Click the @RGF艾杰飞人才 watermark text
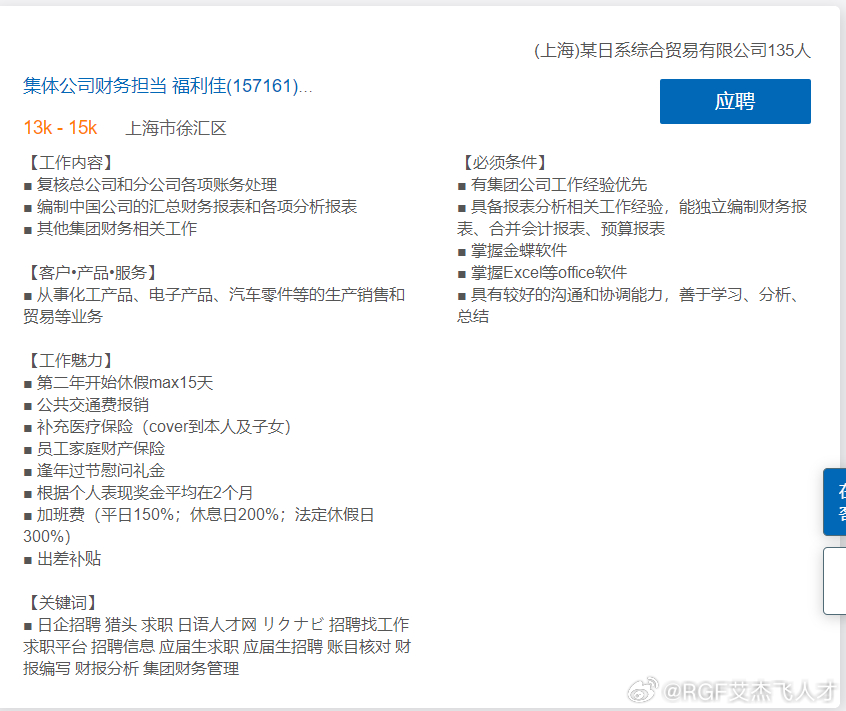 [748, 690]
